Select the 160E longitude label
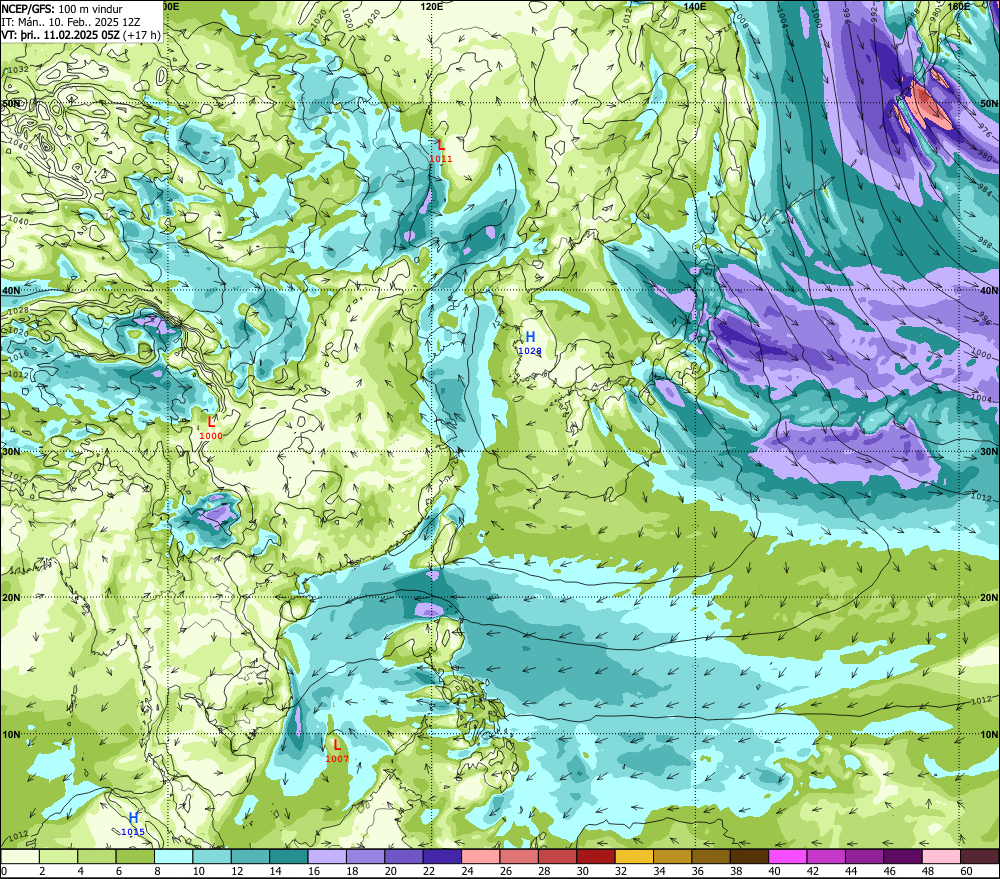1000x879 pixels. [x=959, y=6]
